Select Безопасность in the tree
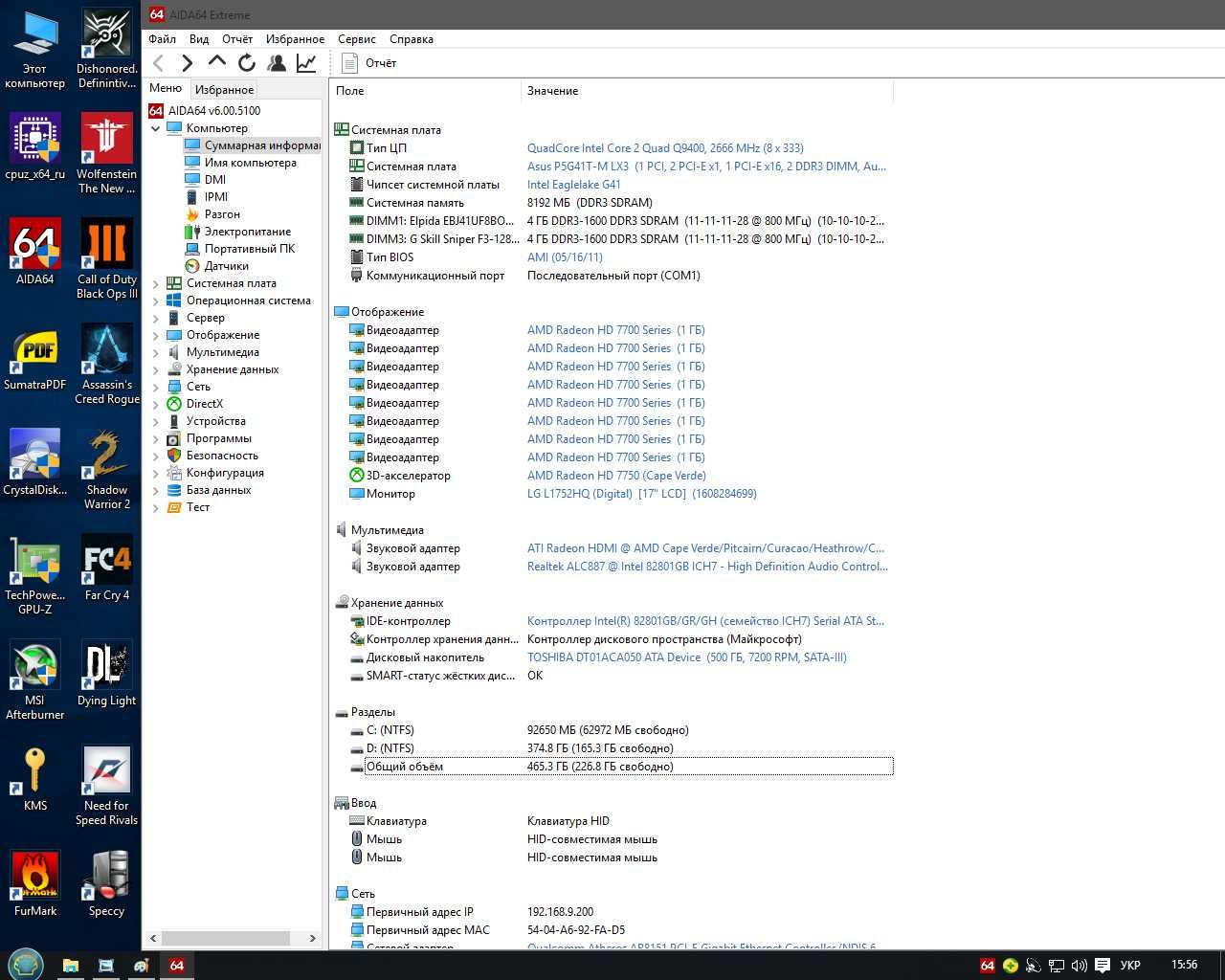 click(212, 456)
